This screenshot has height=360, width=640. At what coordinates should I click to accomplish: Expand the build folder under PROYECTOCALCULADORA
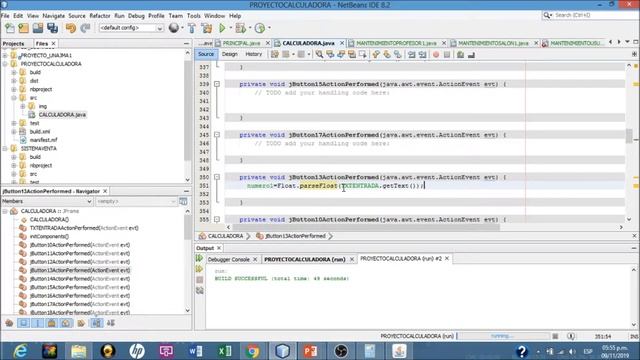14,72
